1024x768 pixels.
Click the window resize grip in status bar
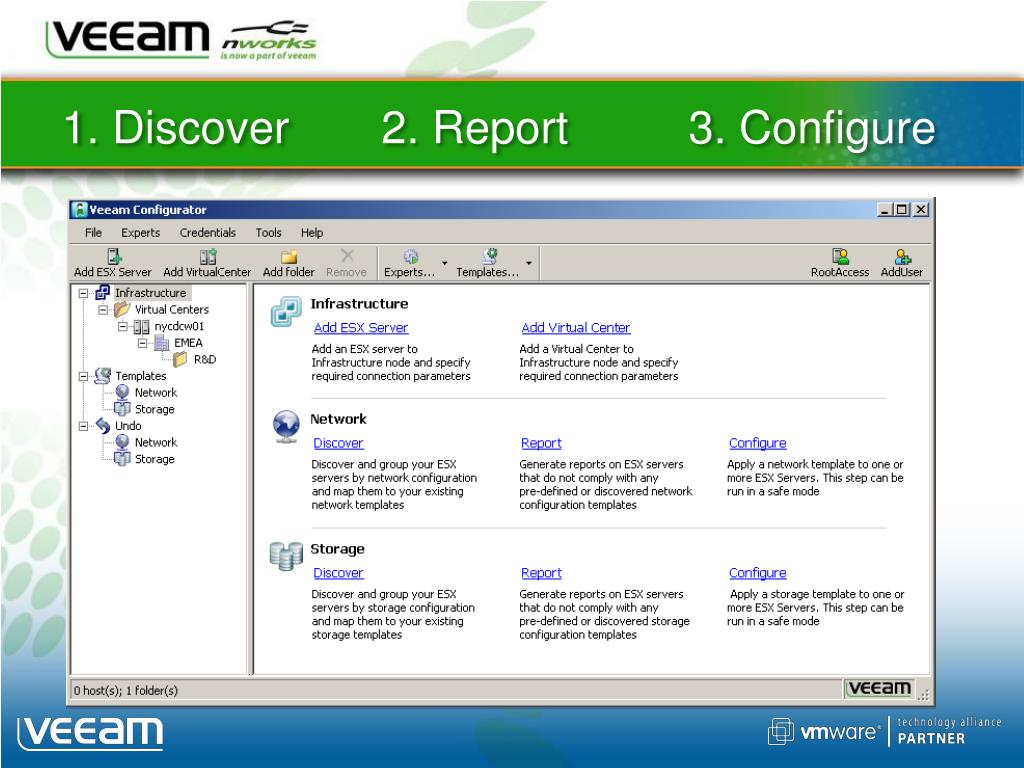(923, 695)
